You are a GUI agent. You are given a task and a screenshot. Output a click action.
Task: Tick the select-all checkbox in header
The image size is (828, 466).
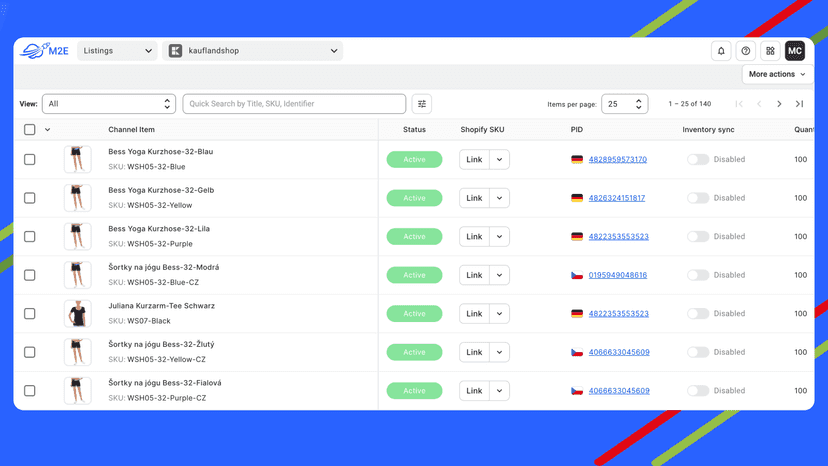coord(30,129)
